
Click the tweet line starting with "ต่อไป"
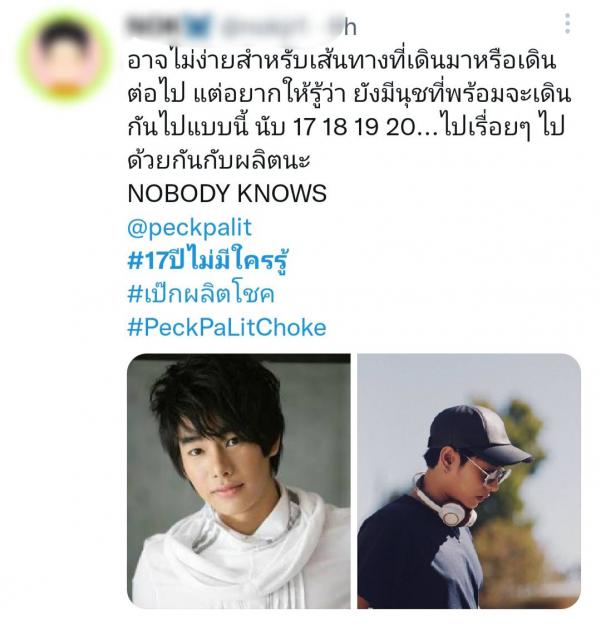click(x=349, y=95)
